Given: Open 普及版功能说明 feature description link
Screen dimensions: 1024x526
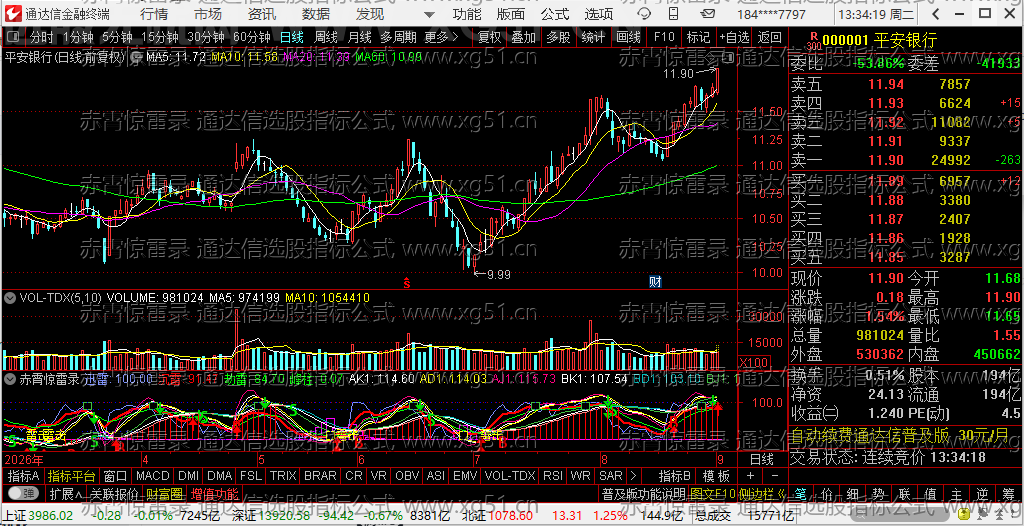Looking at the screenshot, I should 643,493.
